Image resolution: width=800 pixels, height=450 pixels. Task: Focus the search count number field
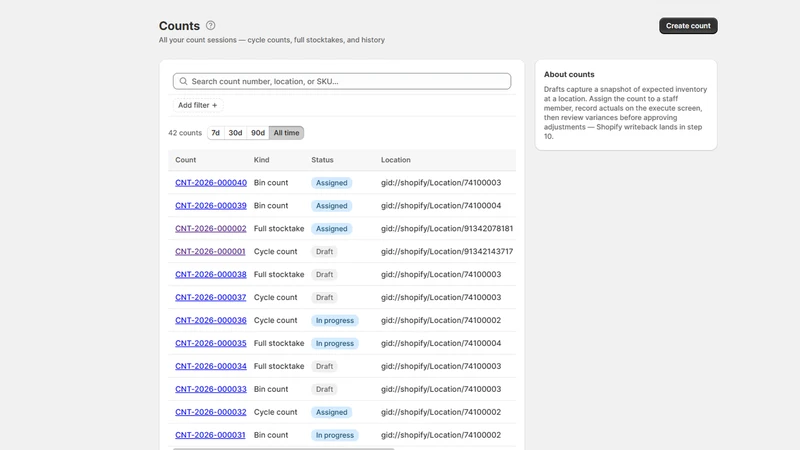pyautogui.click(x=342, y=81)
